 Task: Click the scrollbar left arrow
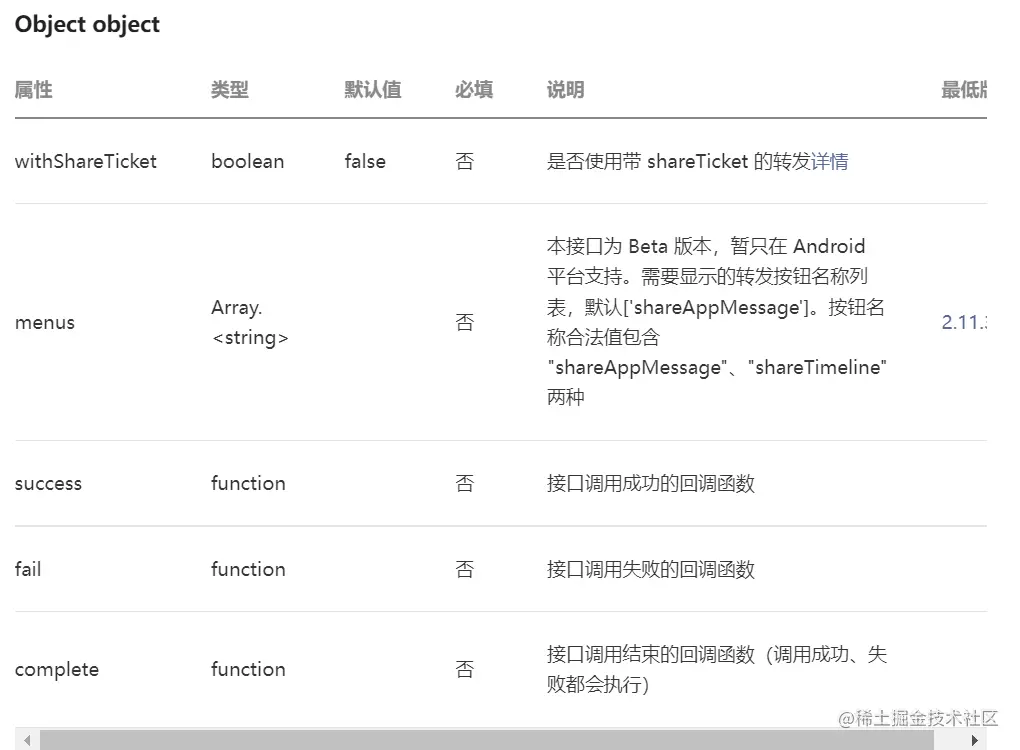pos(26,741)
